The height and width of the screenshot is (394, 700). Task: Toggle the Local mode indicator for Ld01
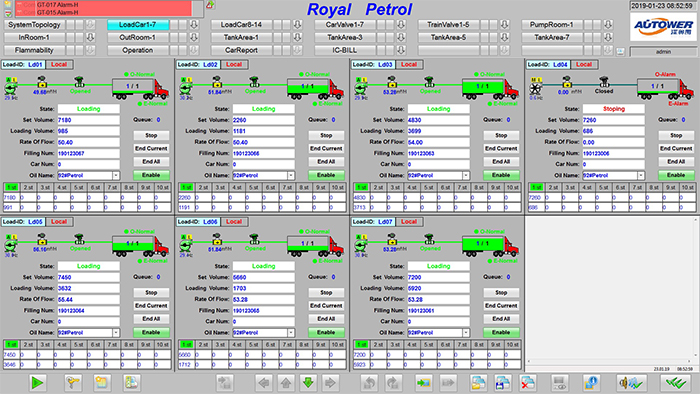click(59, 65)
